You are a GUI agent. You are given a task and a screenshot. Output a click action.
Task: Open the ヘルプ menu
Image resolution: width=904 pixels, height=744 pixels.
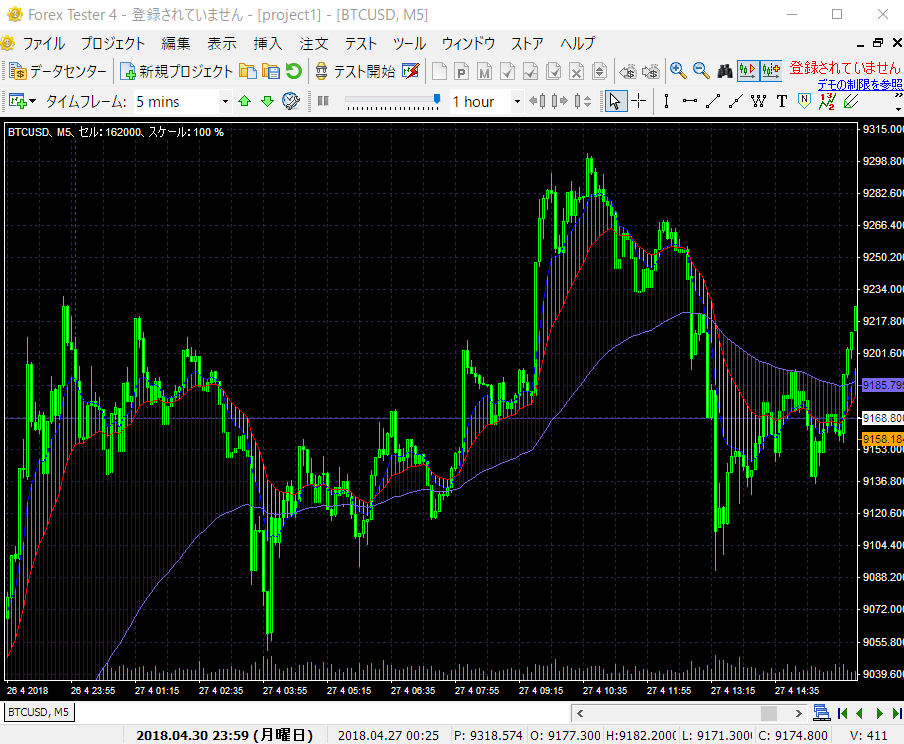coord(577,43)
